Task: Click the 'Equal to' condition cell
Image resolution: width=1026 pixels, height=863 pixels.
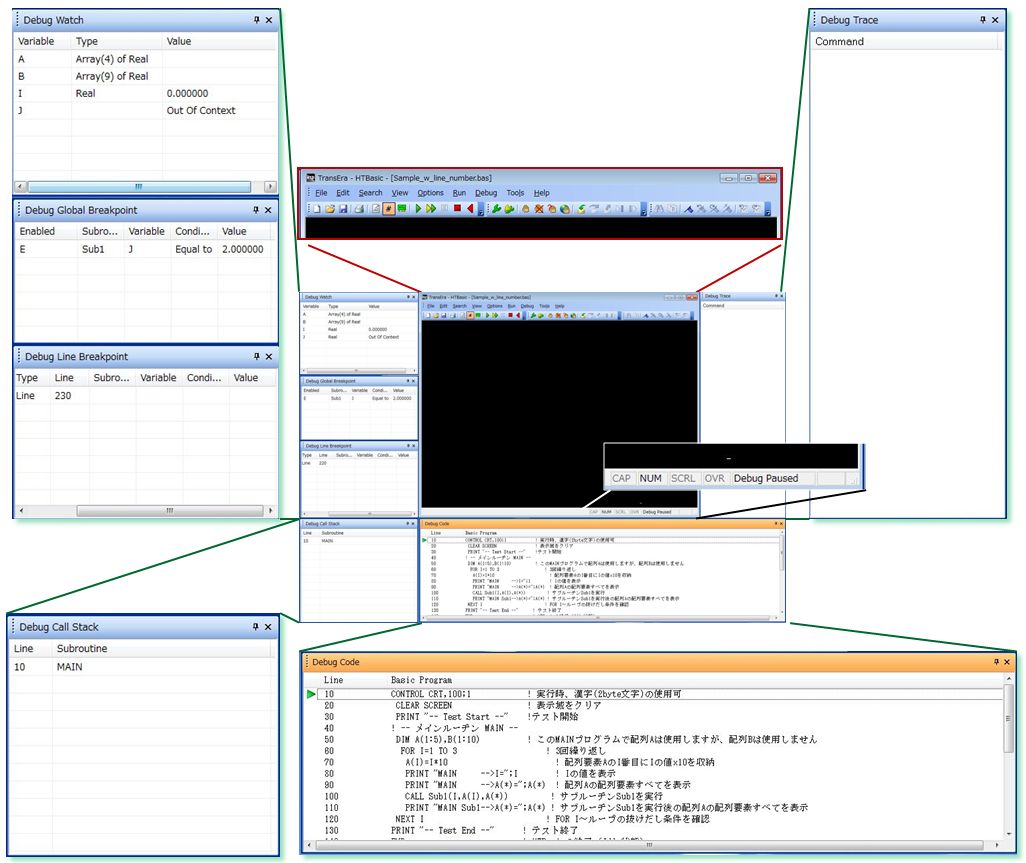Action: click(194, 249)
